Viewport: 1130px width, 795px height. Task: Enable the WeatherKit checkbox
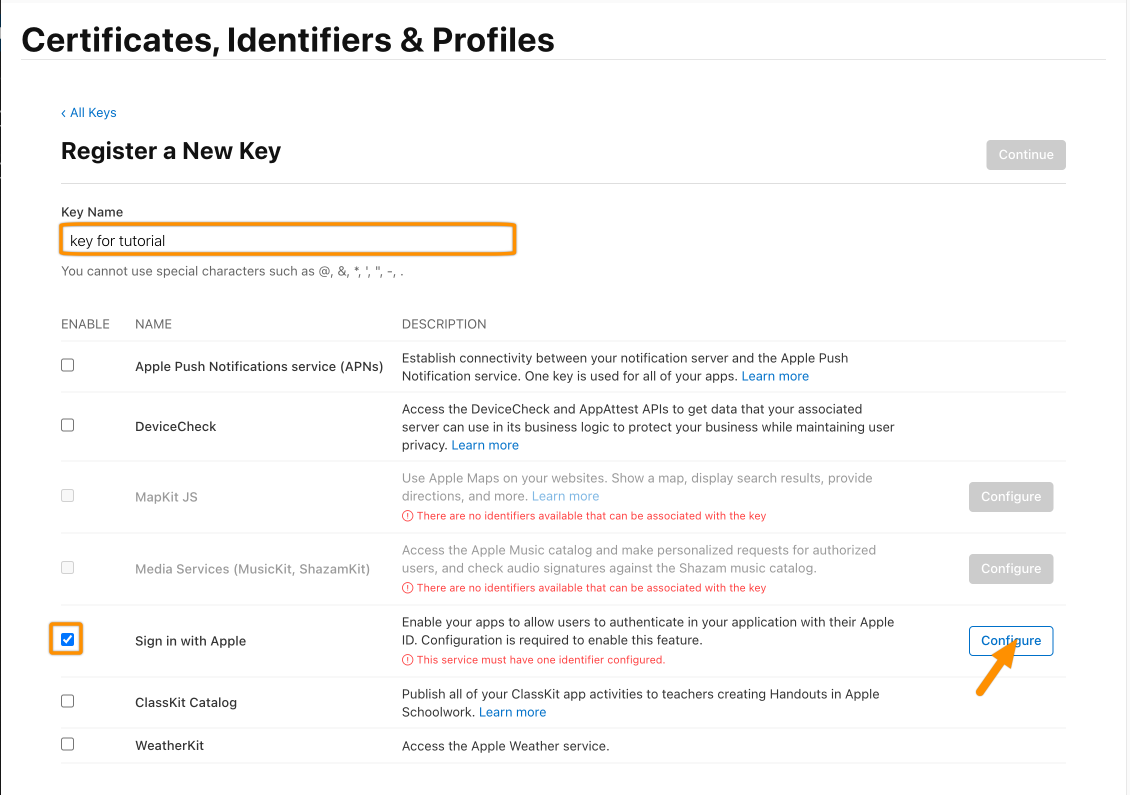tap(68, 745)
